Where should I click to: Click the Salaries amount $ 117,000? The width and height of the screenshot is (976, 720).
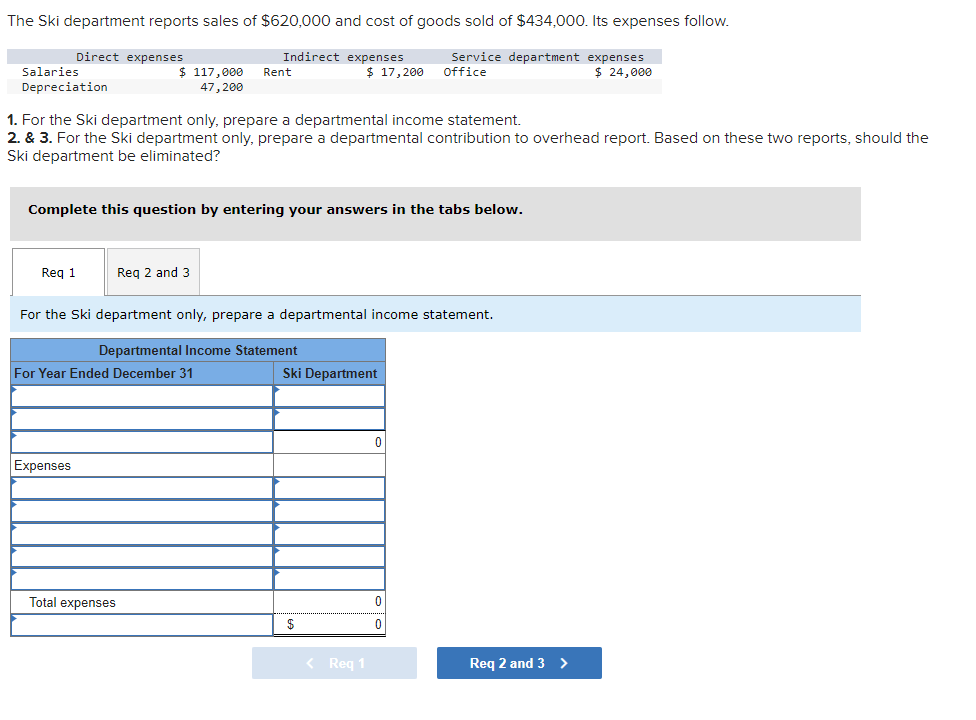[211, 72]
